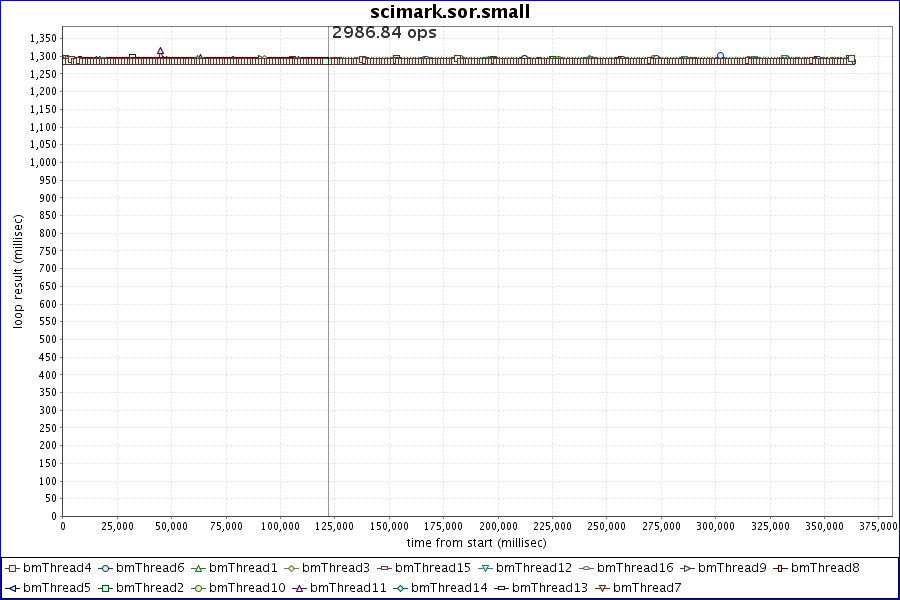Select the bmThread3 legend label
This screenshot has width=900, height=600.
coord(336,568)
